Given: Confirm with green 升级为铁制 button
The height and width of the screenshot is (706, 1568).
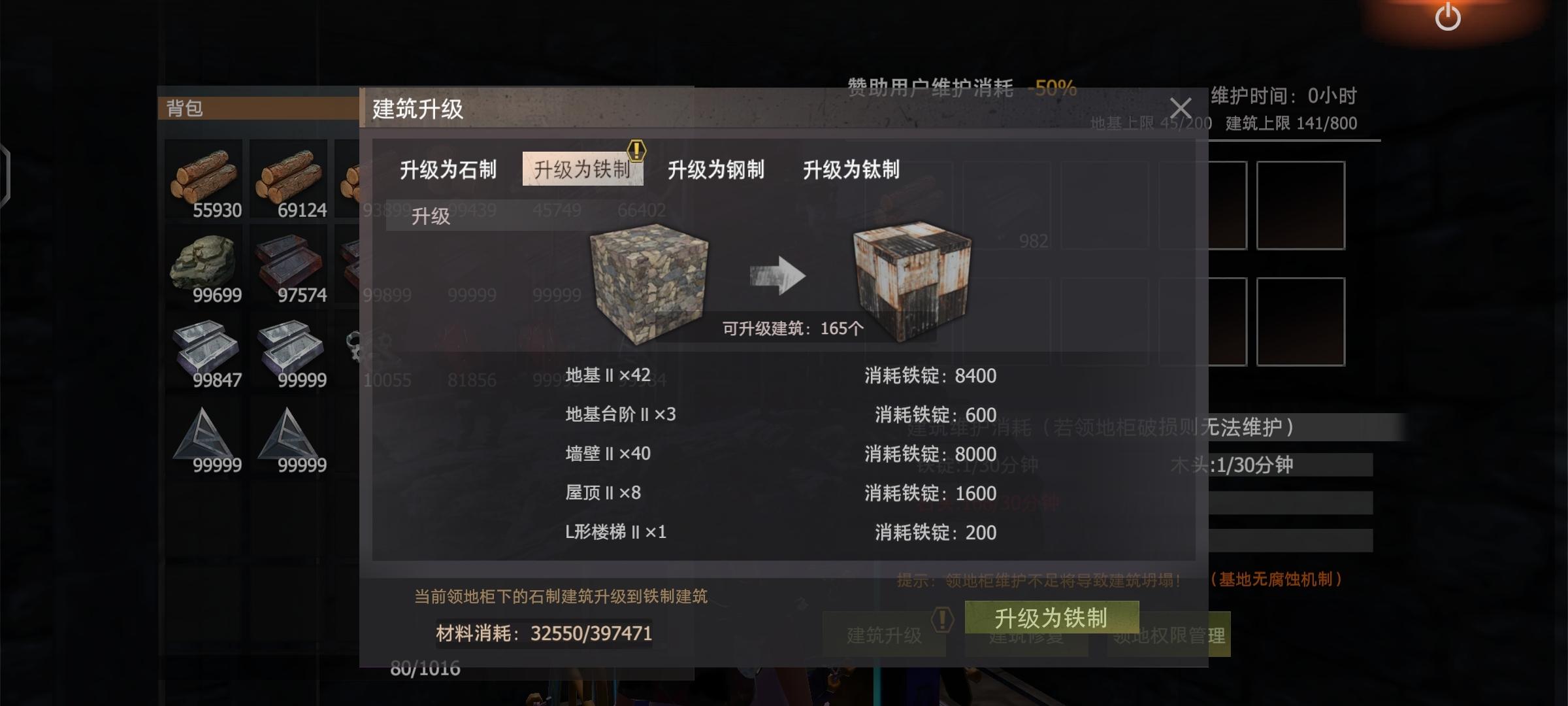Looking at the screenshot, I should coord(1052,617).
